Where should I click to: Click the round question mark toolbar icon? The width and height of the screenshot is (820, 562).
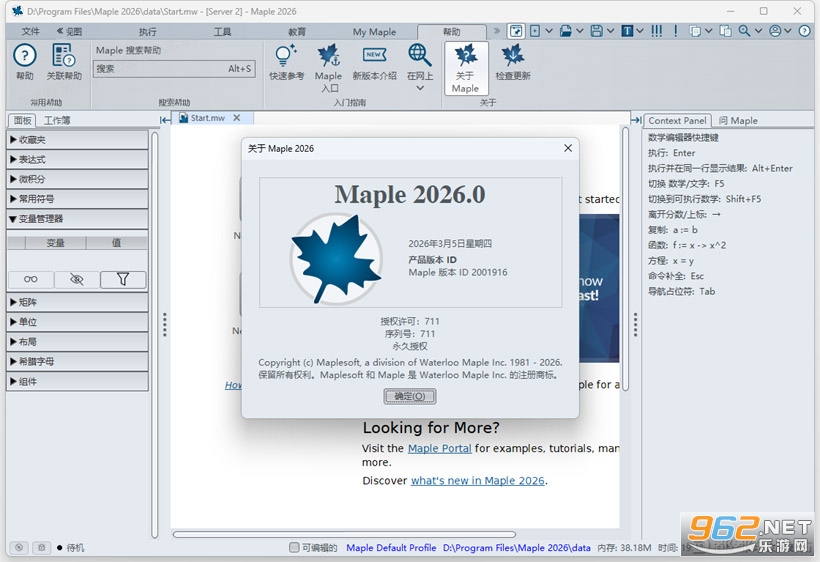[804, 31]
